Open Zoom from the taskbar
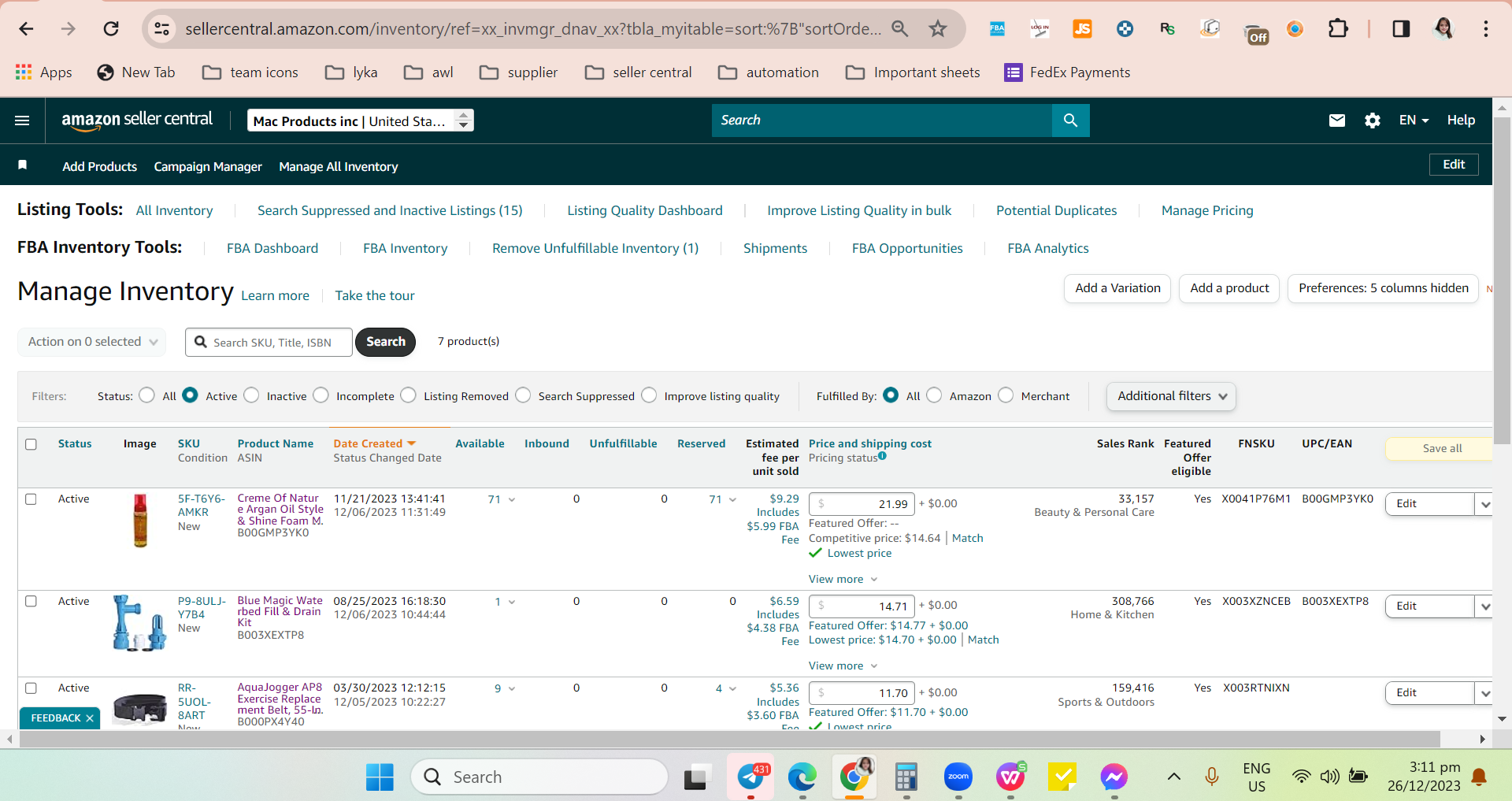This screenshot has height=801, width=1512. pyautogui.click(x=958, y=777)
